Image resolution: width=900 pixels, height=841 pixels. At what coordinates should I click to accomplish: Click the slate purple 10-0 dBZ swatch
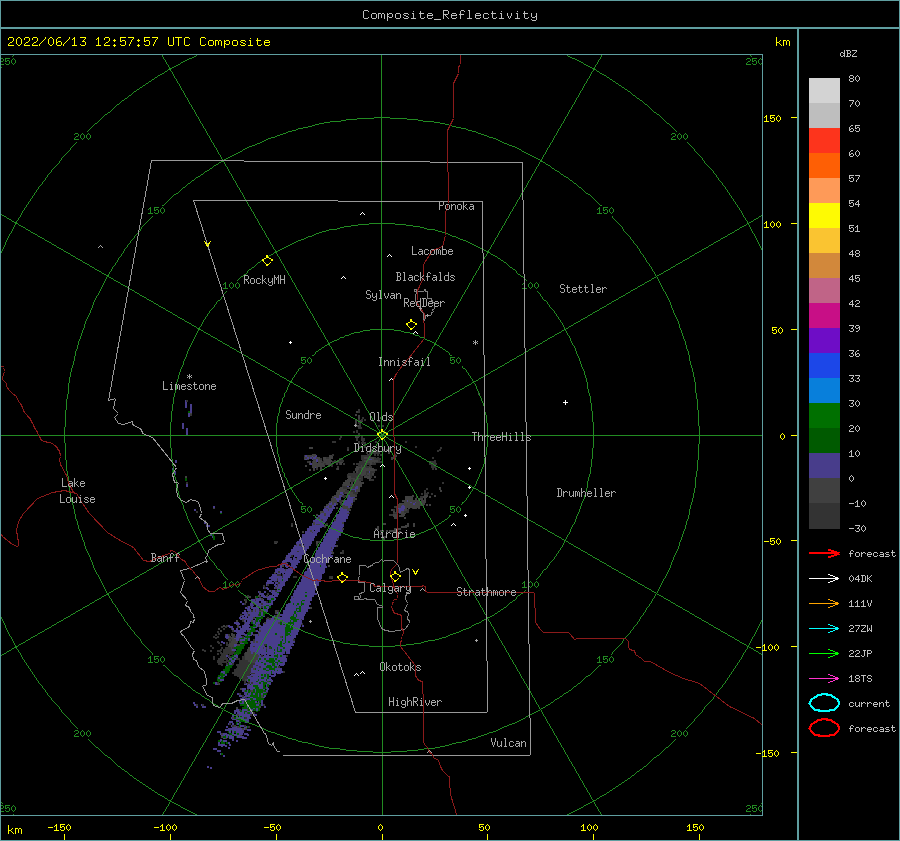point(824,466)
